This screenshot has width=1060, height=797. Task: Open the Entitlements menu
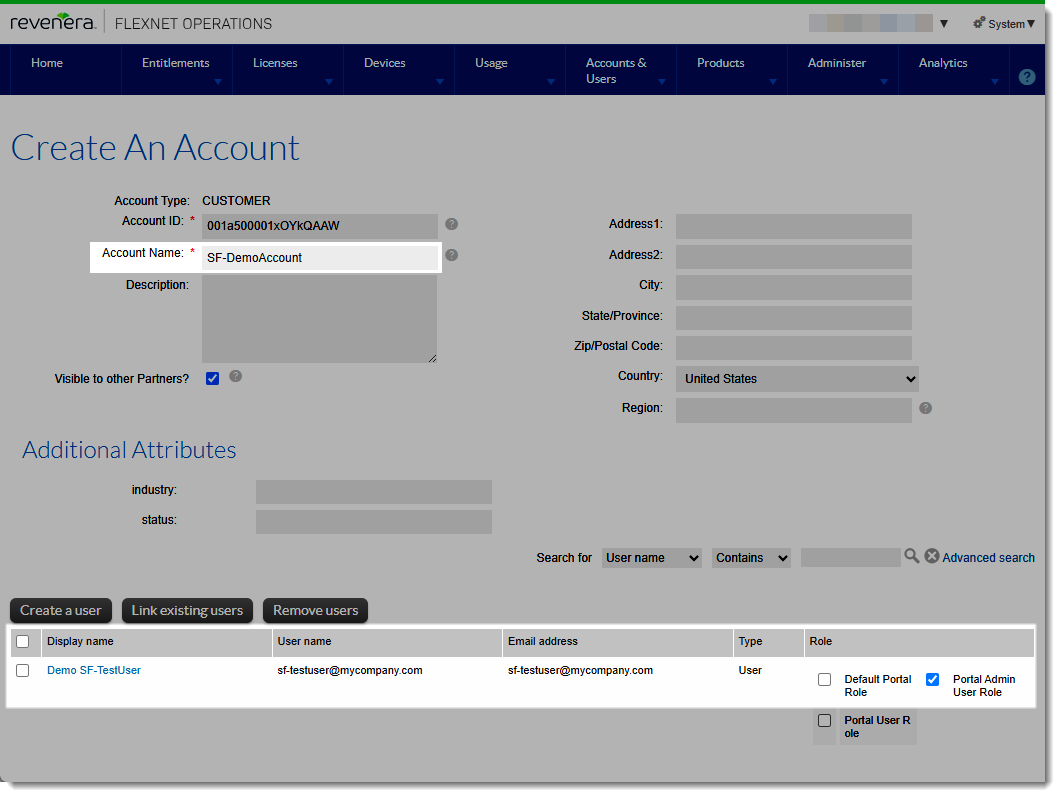point(176,63)
